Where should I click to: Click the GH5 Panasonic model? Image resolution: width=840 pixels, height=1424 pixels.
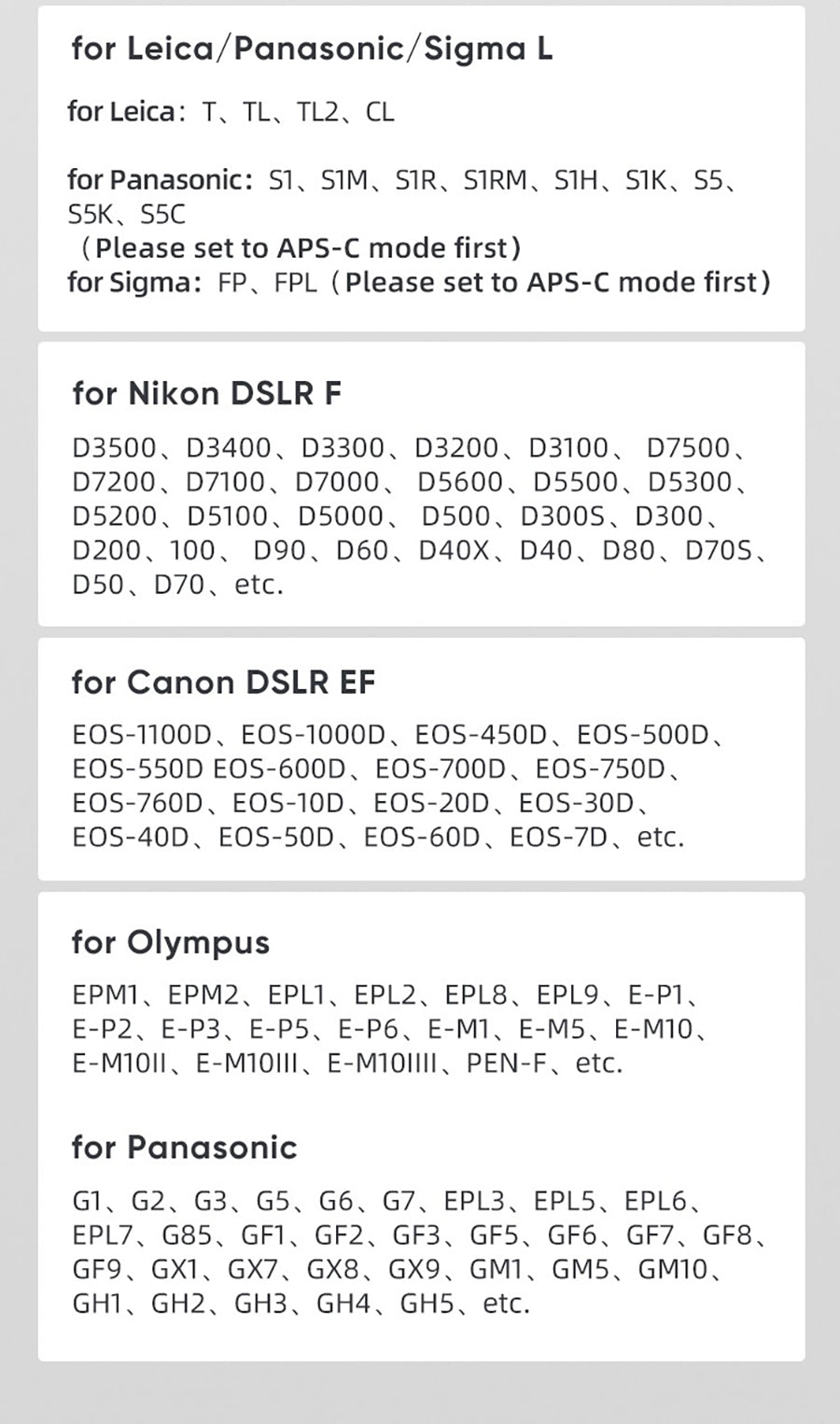click(x=427, y=1303)
